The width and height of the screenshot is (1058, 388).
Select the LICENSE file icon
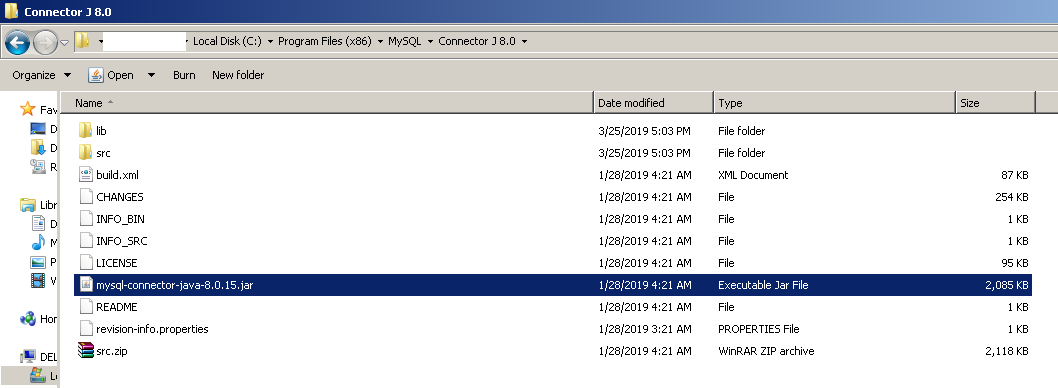point(85,262)
